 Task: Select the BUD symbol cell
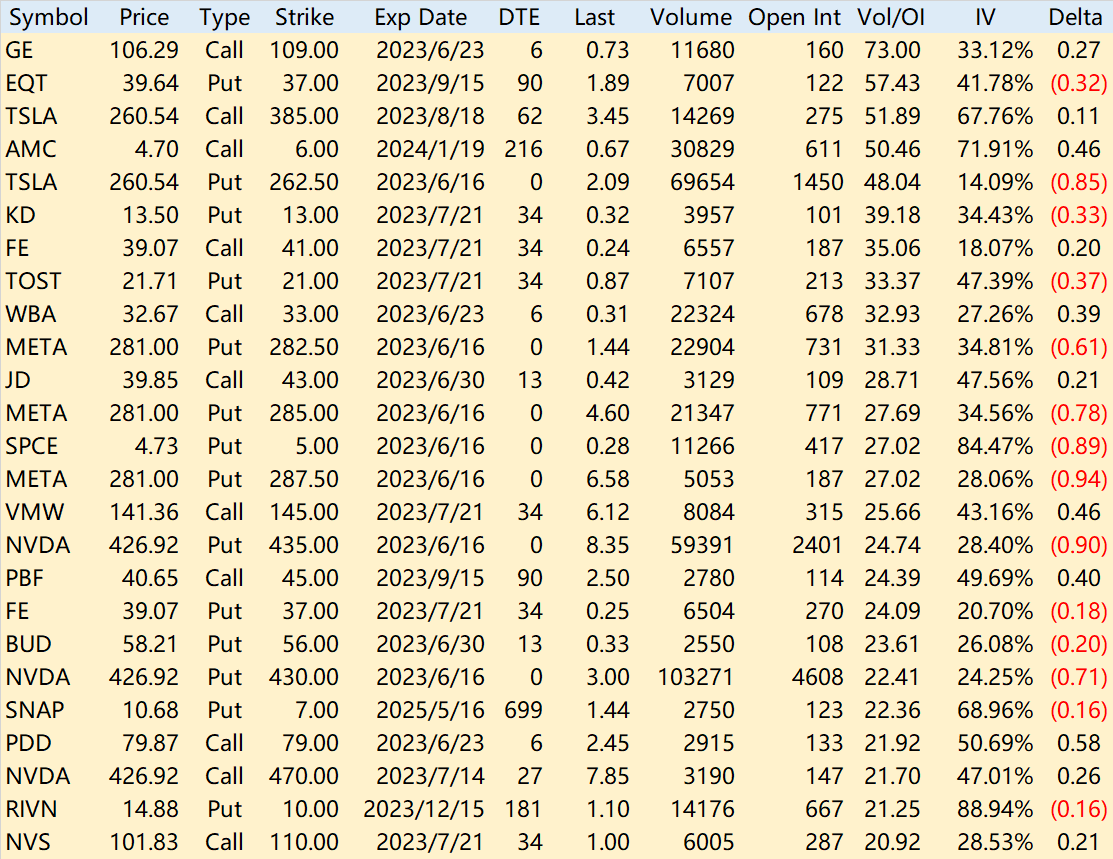pos(28,644)
